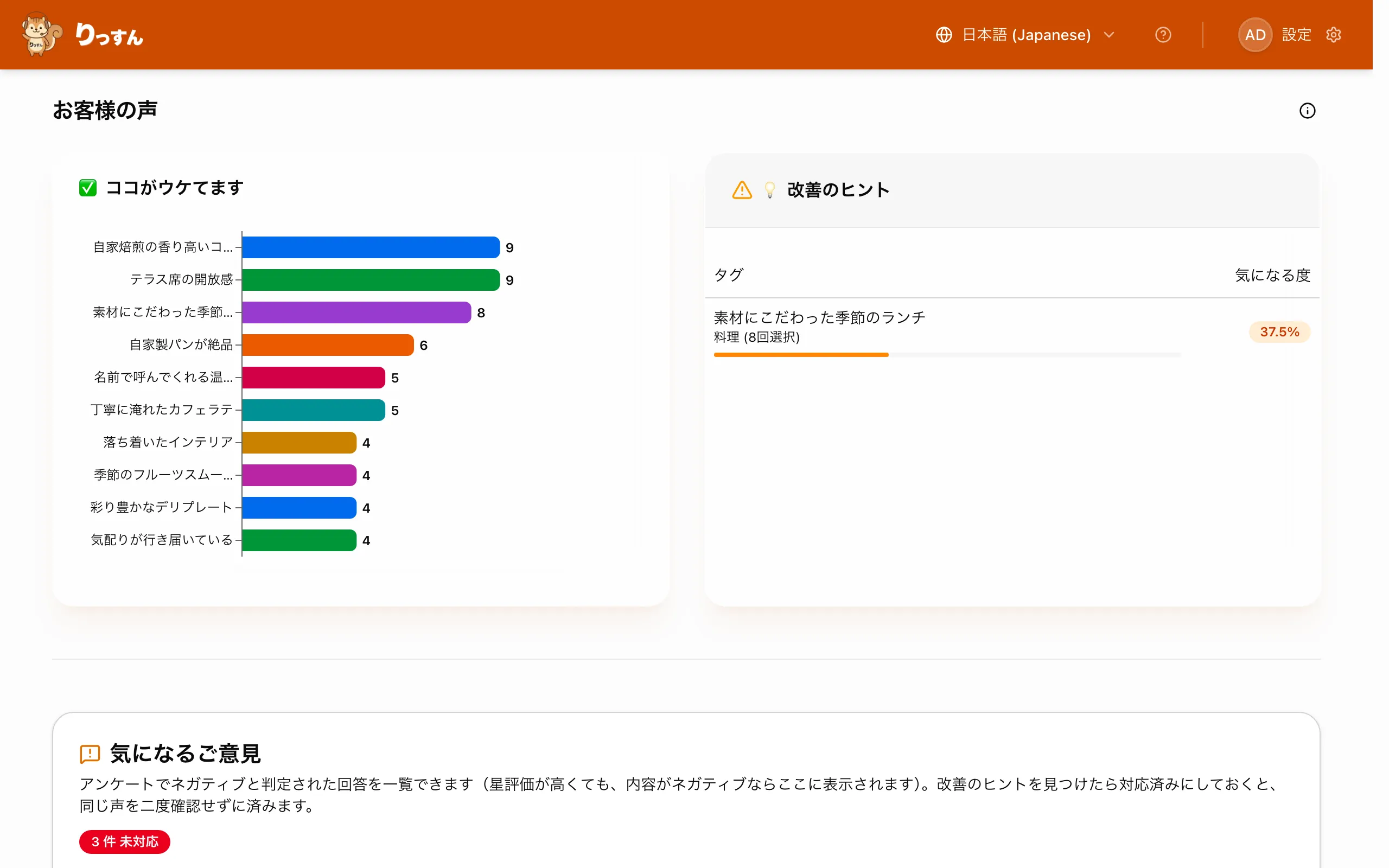Viewport: 1389px width, 868px height.
Task: Click the お客様の声 page title
Action: click(x=105, y=110)
